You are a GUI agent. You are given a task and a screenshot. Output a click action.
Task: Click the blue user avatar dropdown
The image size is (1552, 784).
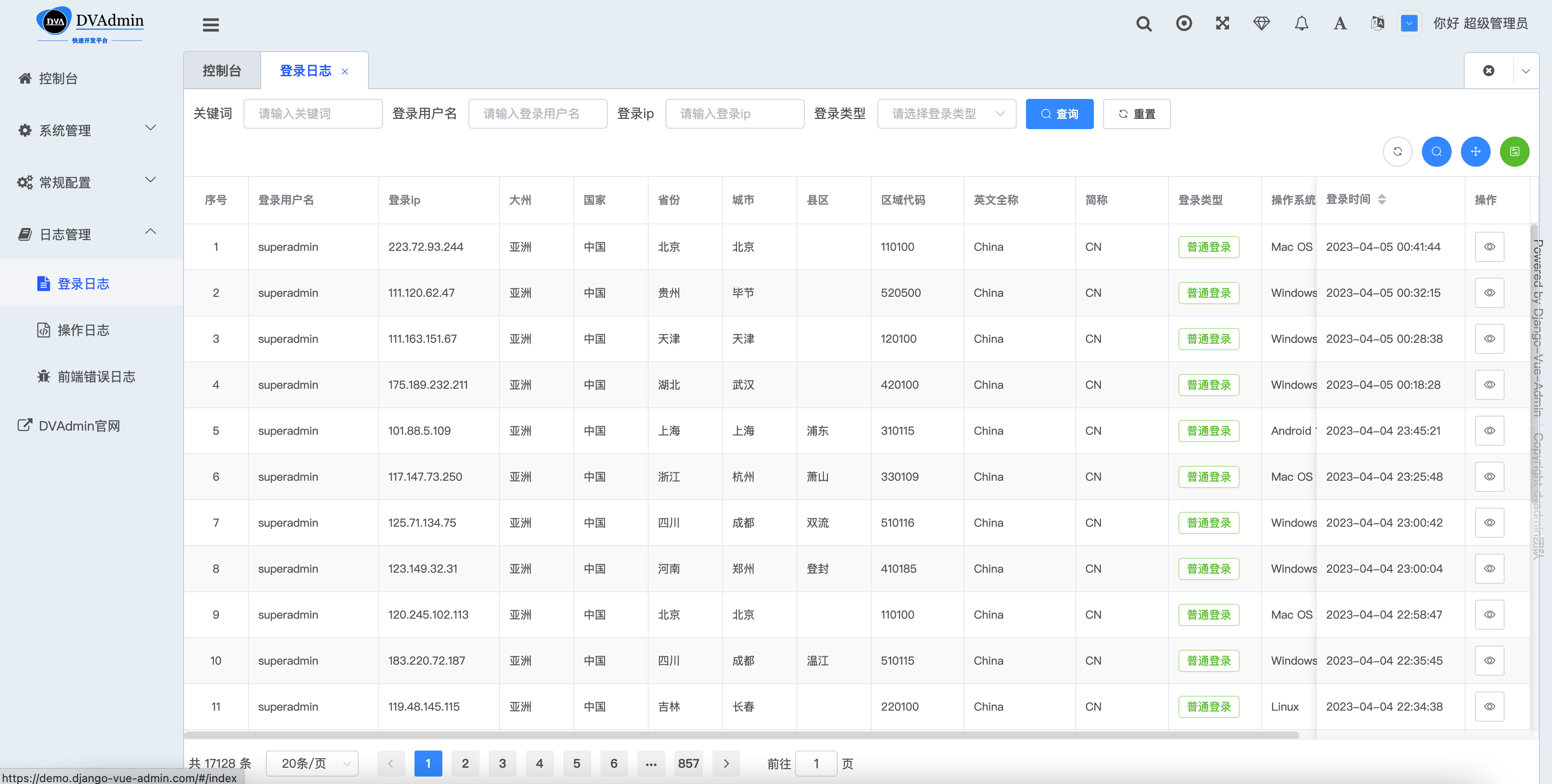tap(1408, 24)
